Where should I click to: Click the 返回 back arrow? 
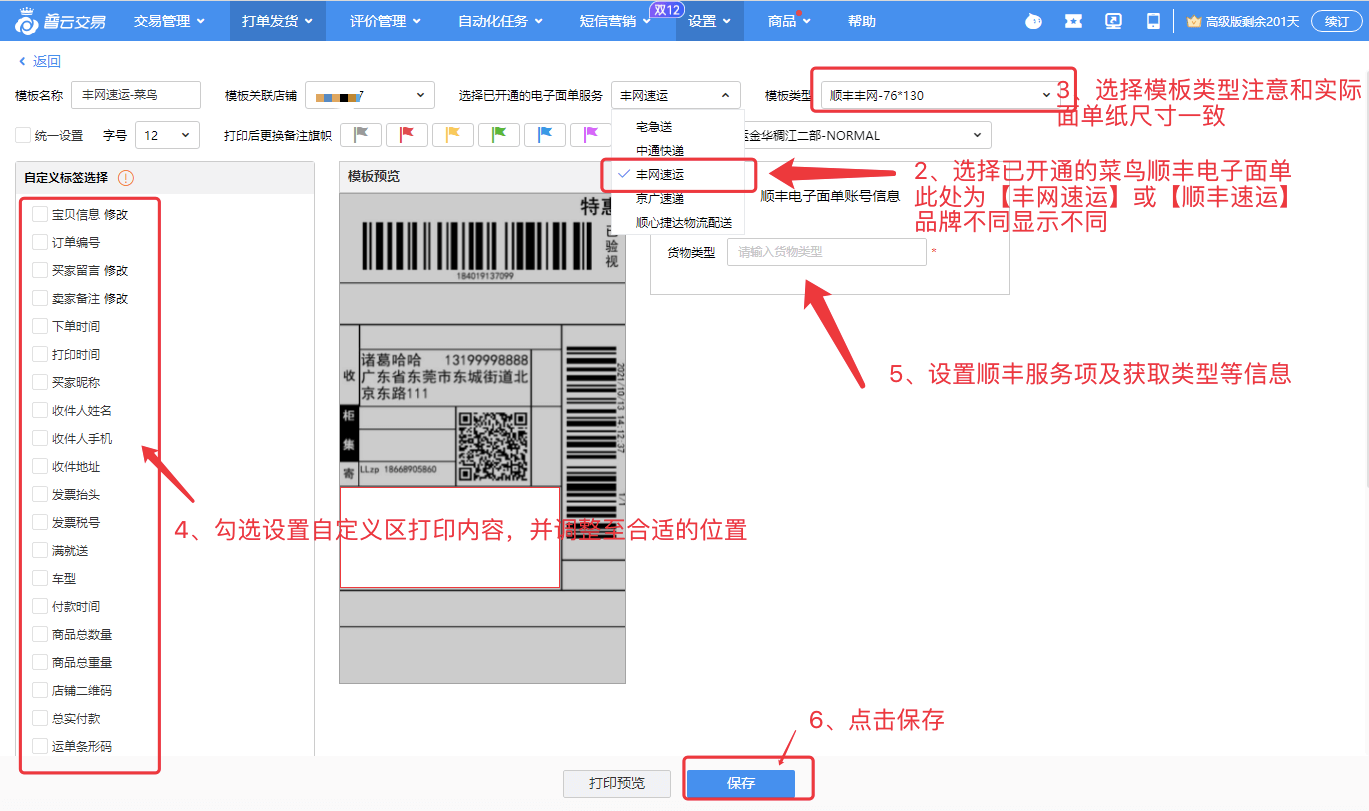[x=23, y=61]
